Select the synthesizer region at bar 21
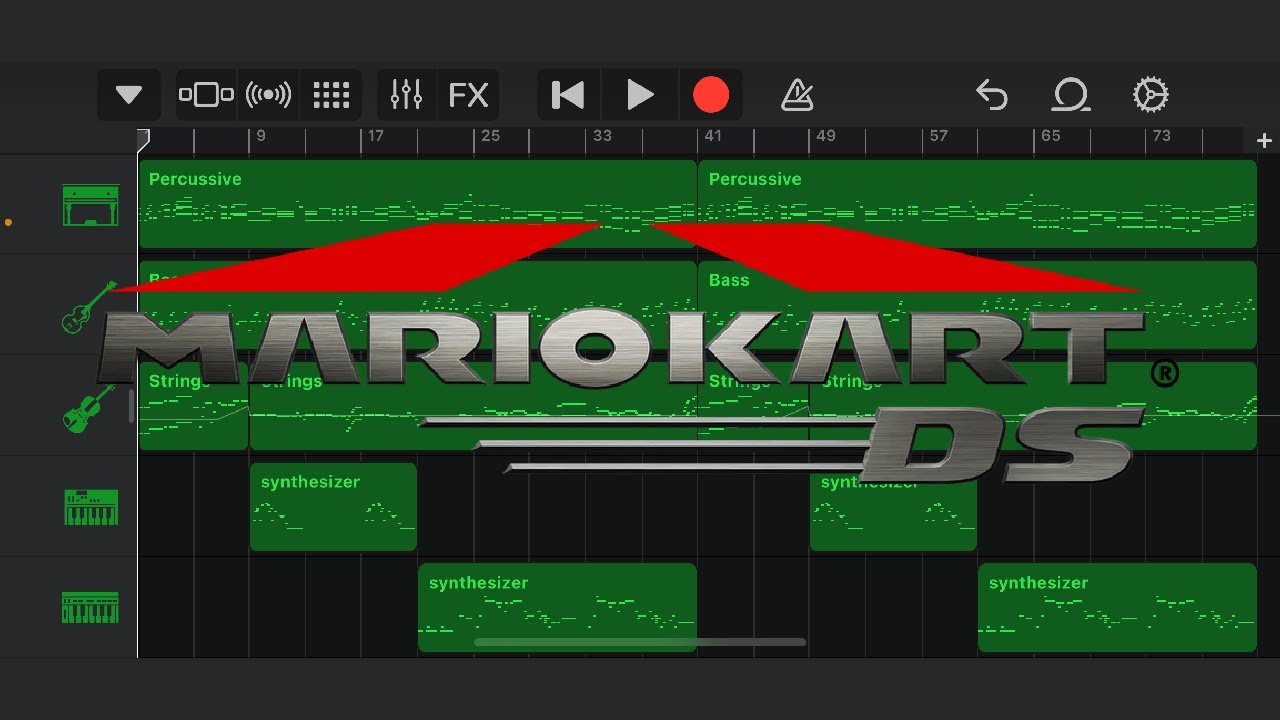Image resolution: width=1280 pixels, height=720 pixels. tap(557, 607)
